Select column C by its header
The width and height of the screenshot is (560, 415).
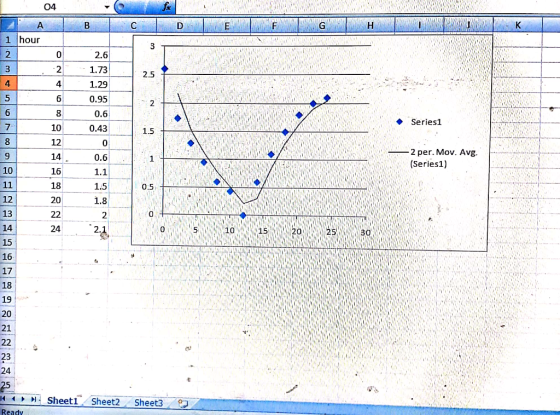coord(133,26)
